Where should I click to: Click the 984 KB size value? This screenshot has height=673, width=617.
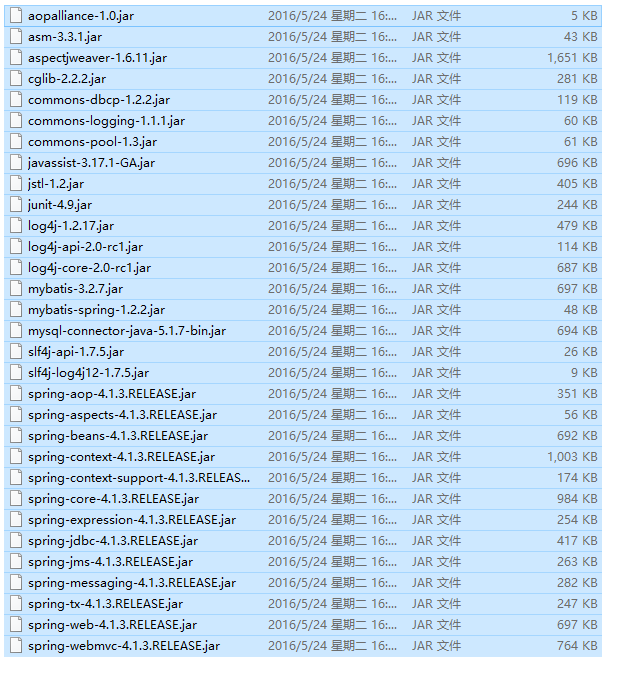(577, 500)
